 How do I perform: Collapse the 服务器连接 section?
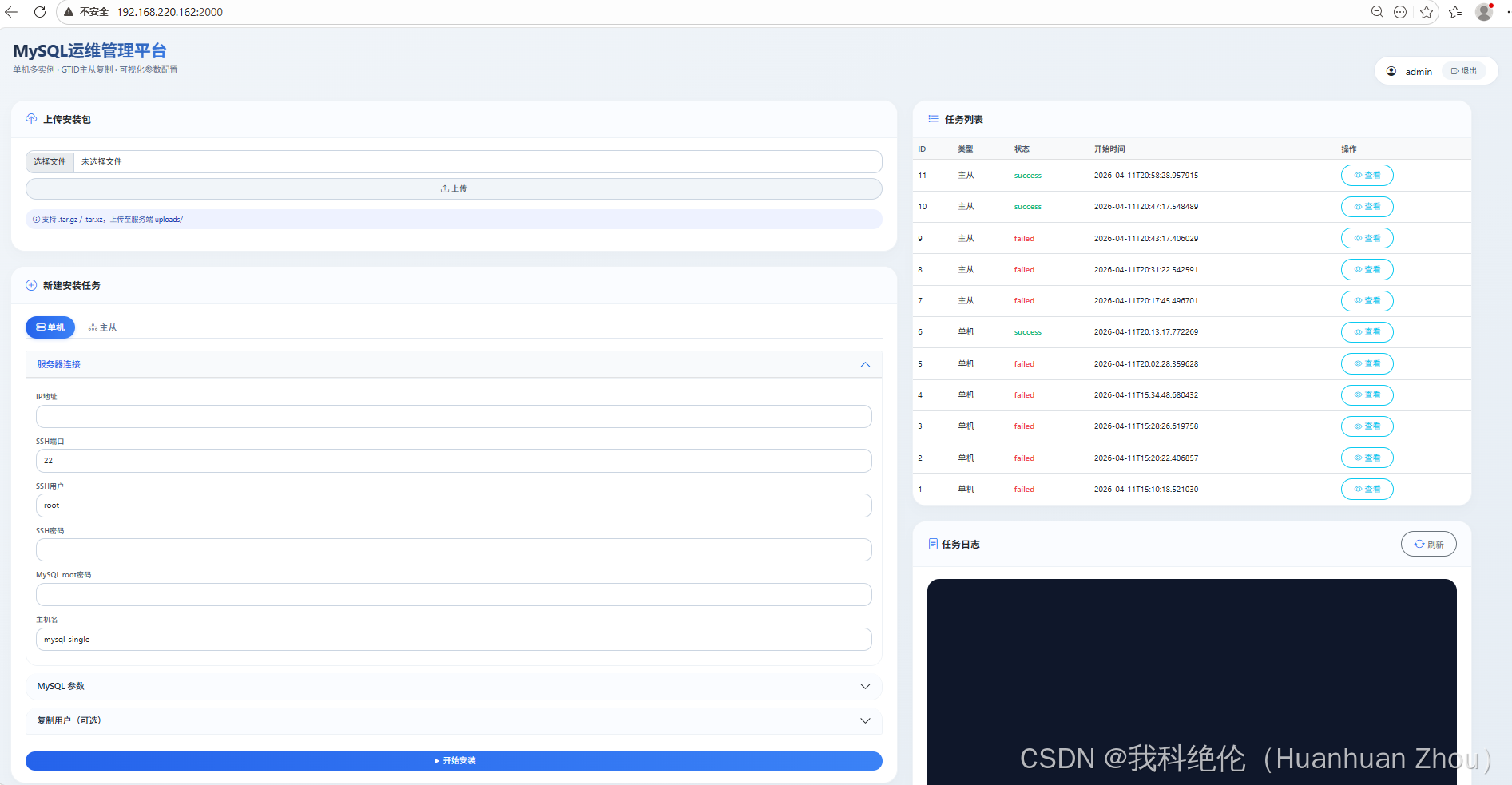click(x=454, y=364)
